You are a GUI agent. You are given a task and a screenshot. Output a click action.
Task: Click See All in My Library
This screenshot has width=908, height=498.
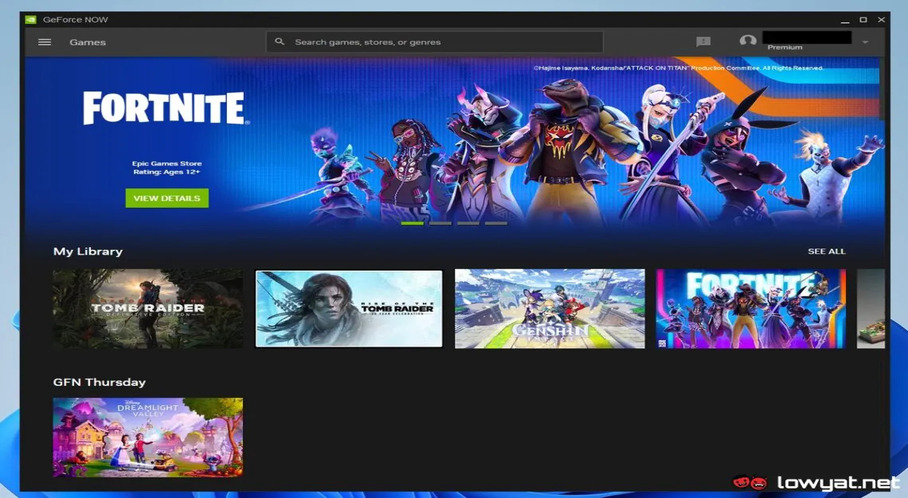point(826,251)
